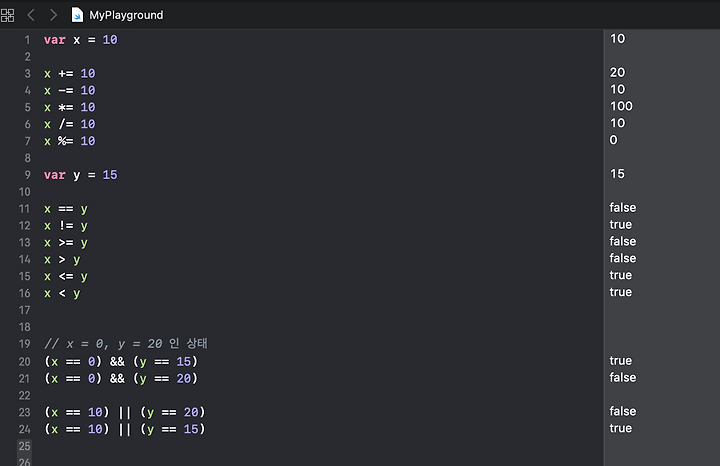The image size is (720, 466).
Task: Click result 100 in results sidebar
Action: 621,106
